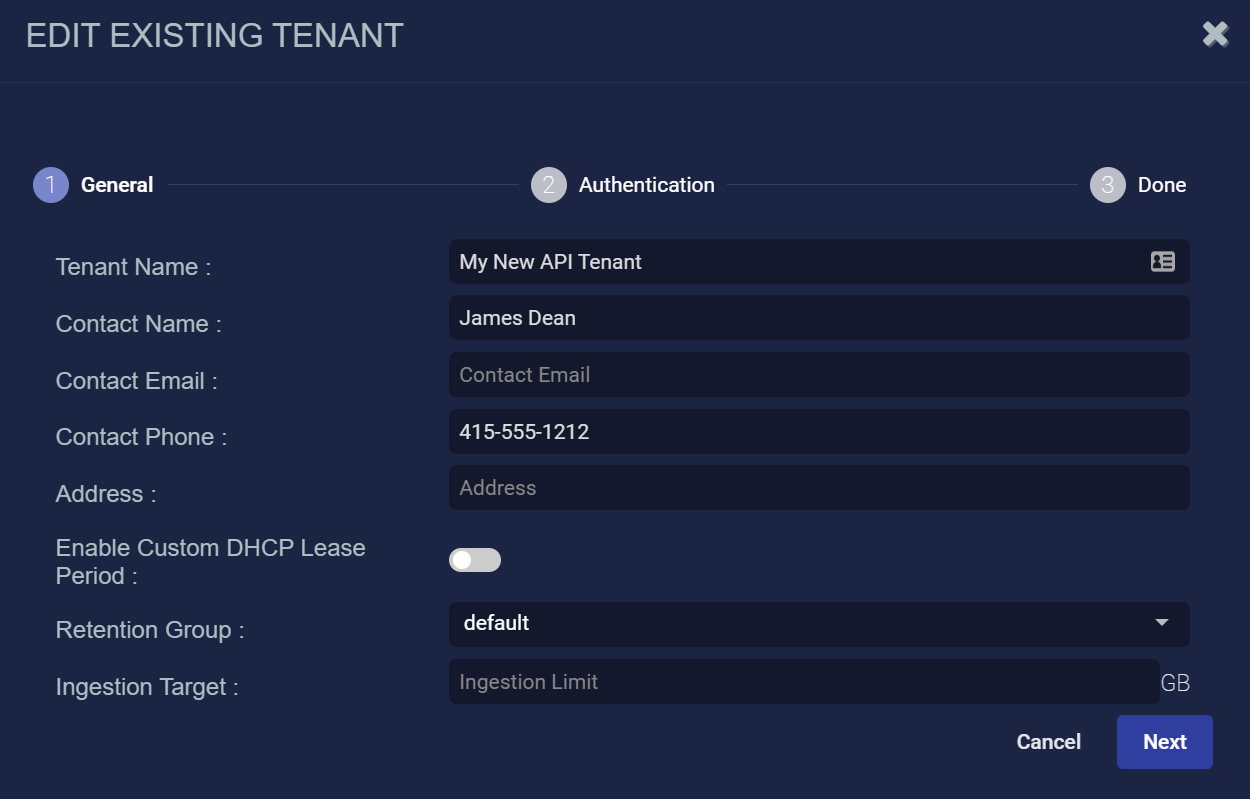This screenshot has height=799, width=1250.
Task: Go to the Done step label
Action: pos(1161,185)
